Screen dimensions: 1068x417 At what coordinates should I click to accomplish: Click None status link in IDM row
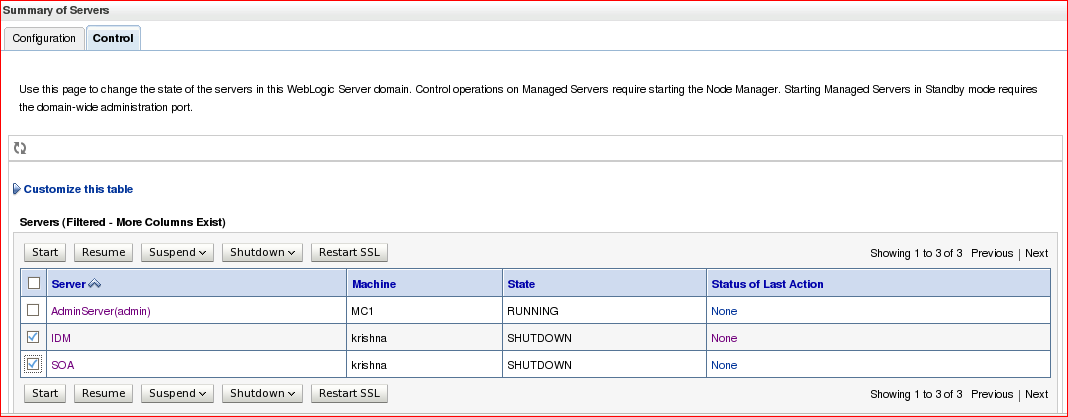point(724,338)
